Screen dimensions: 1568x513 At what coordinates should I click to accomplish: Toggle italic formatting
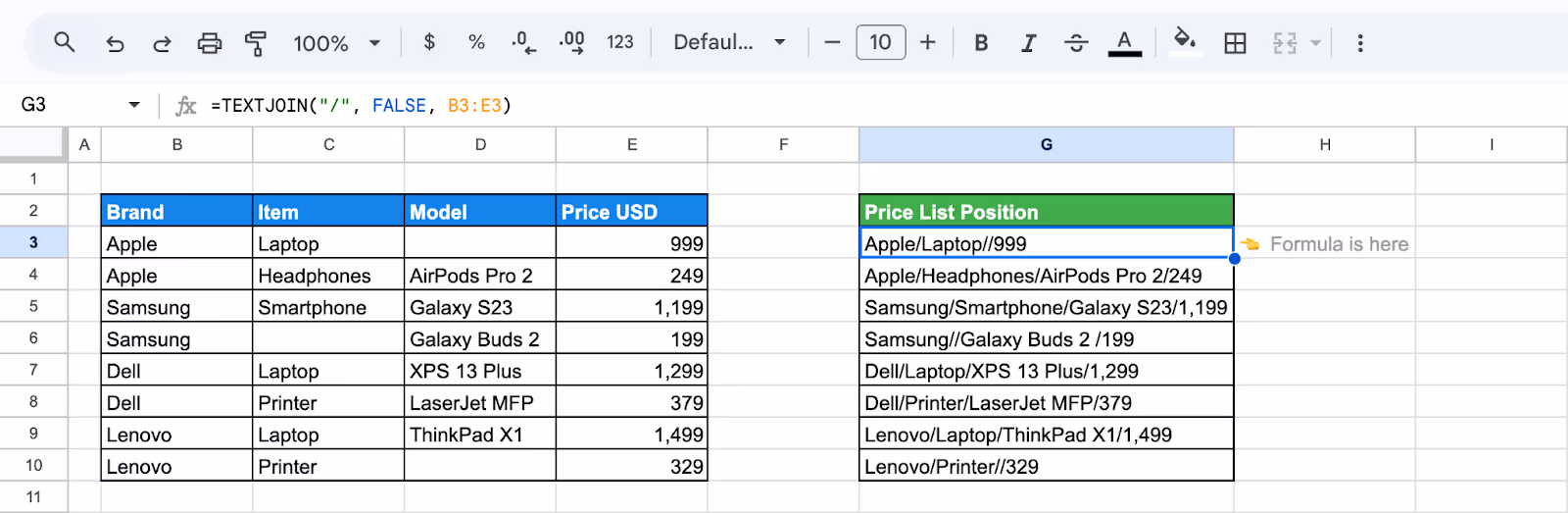click(x=1028, y=43)
